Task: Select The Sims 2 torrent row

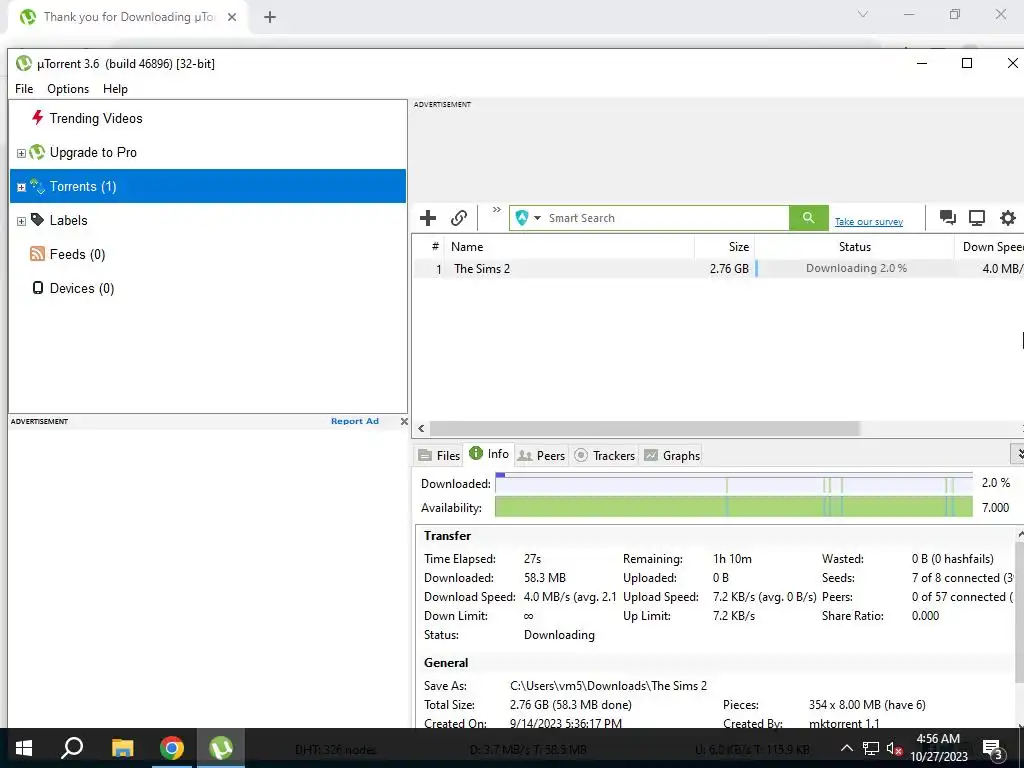Action: (718, 268)
